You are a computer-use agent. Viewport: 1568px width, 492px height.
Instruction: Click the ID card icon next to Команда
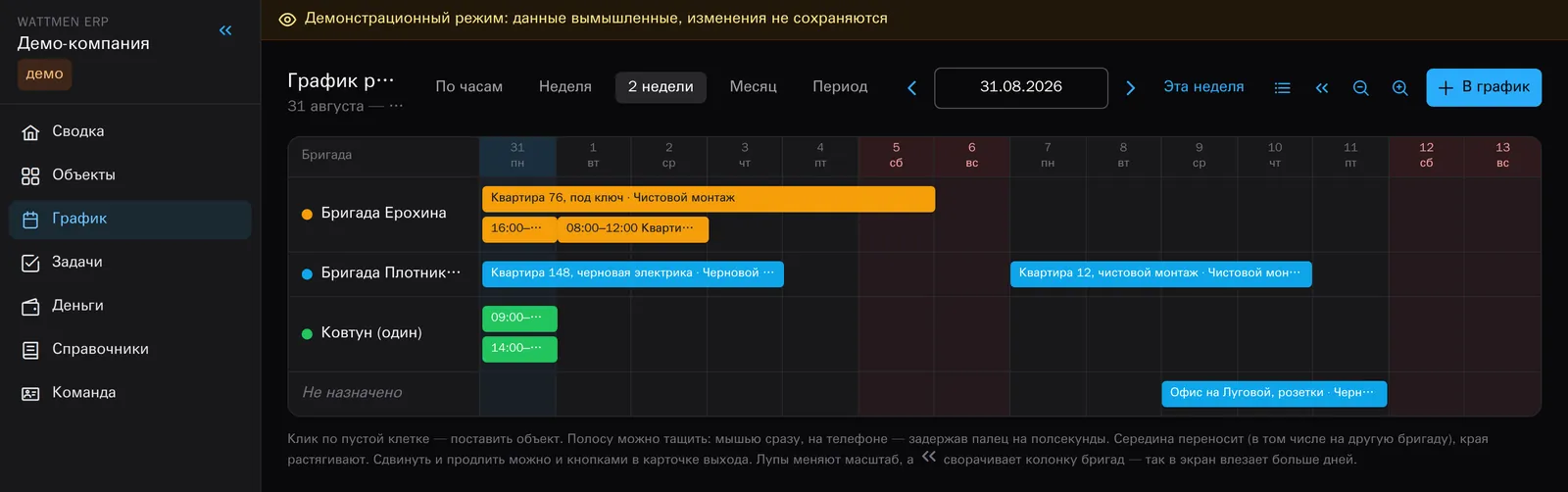pos(30,394)
